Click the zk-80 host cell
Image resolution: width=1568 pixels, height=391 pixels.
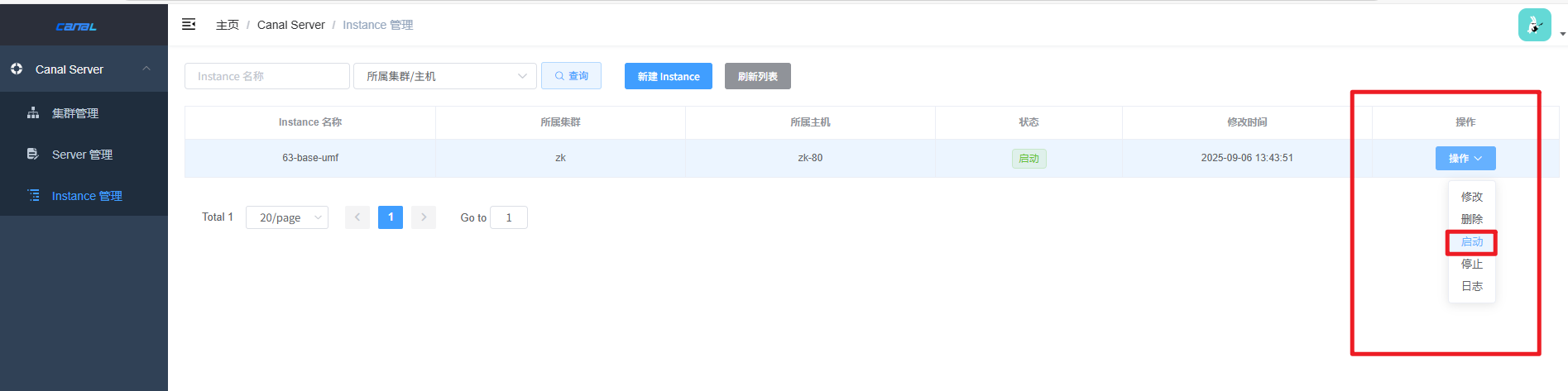[810, 158]
